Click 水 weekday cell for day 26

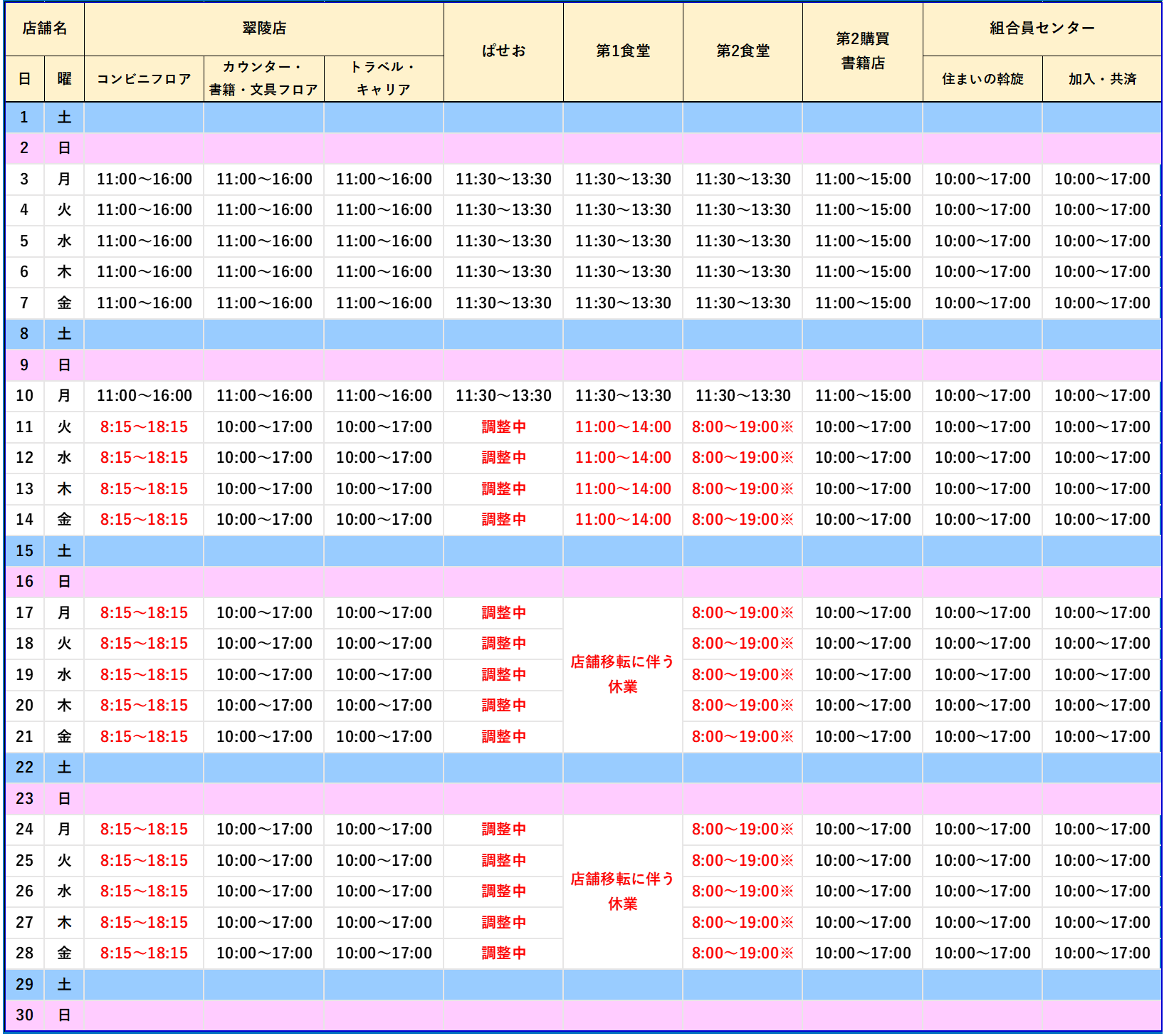64,891
